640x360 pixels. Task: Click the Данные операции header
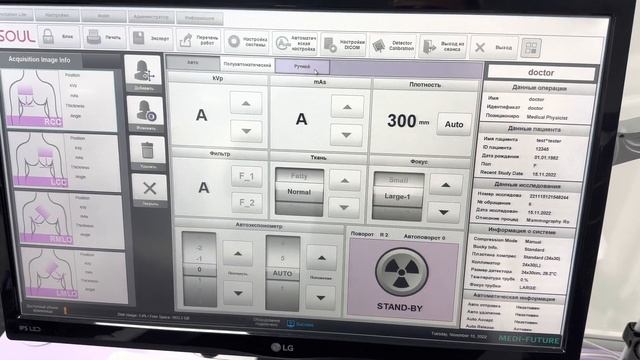(539, 88)
